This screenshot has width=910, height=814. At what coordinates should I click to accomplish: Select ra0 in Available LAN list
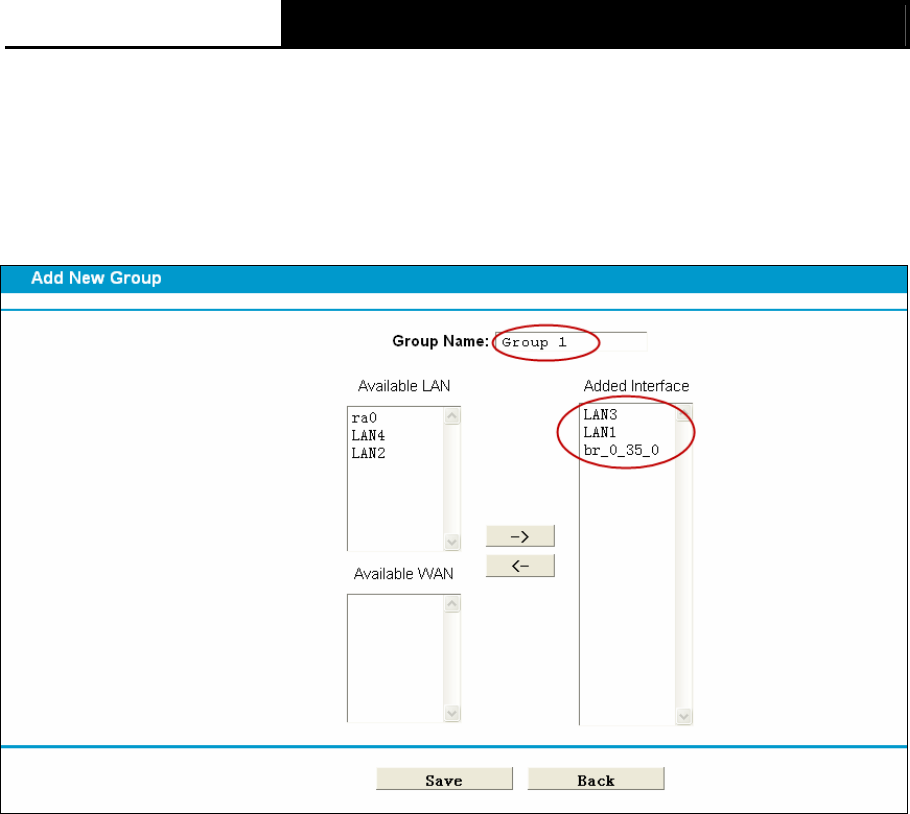click(x=364, y=418)
